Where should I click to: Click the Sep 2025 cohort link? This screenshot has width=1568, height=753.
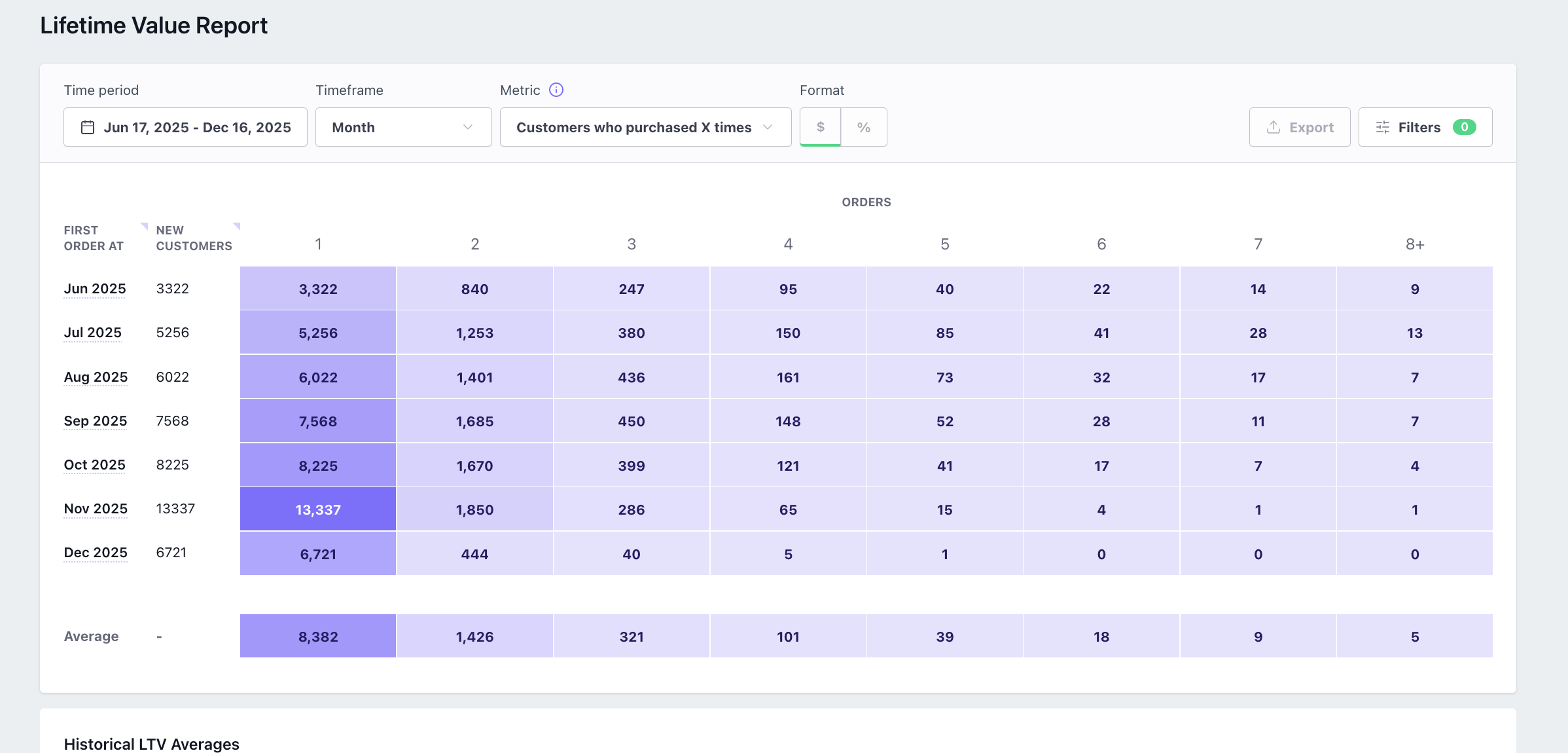click(x=96, y=421)
